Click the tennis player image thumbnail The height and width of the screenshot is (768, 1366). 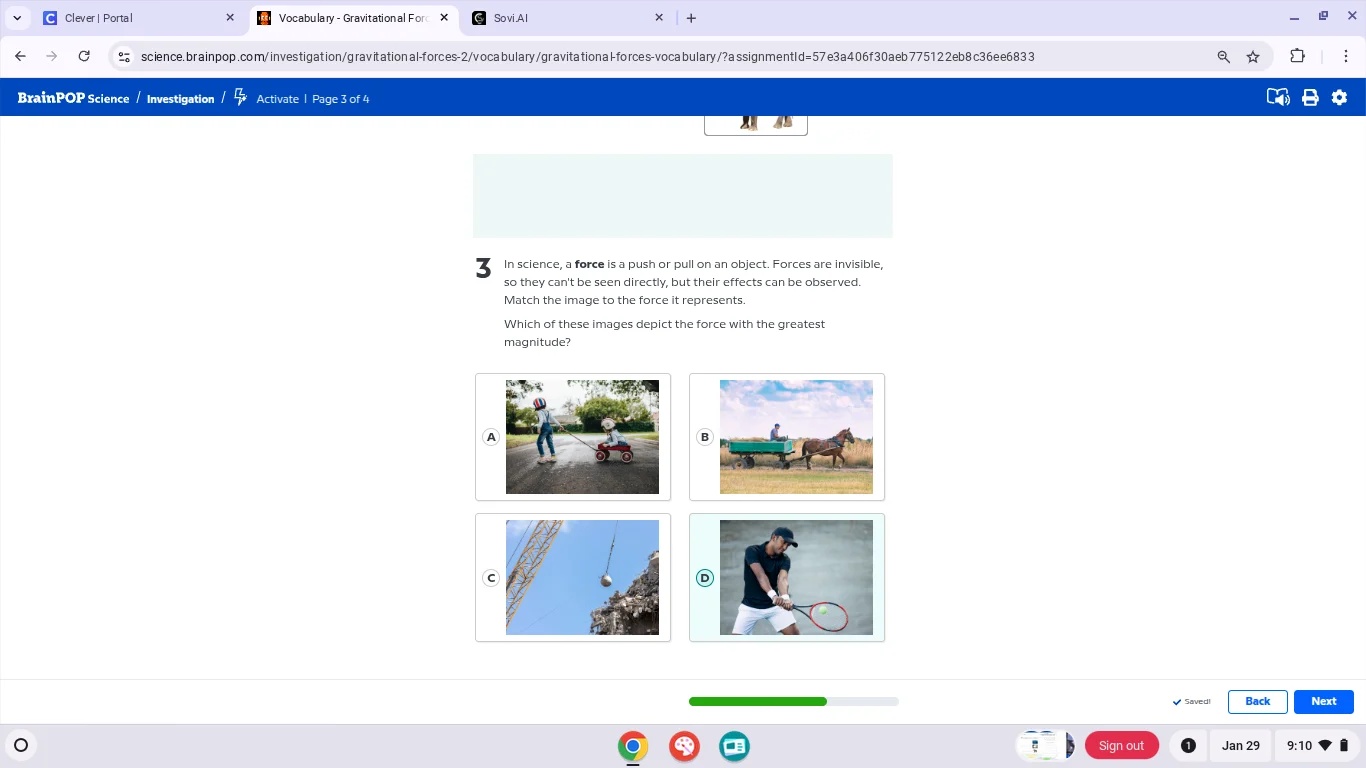(796, 577)
